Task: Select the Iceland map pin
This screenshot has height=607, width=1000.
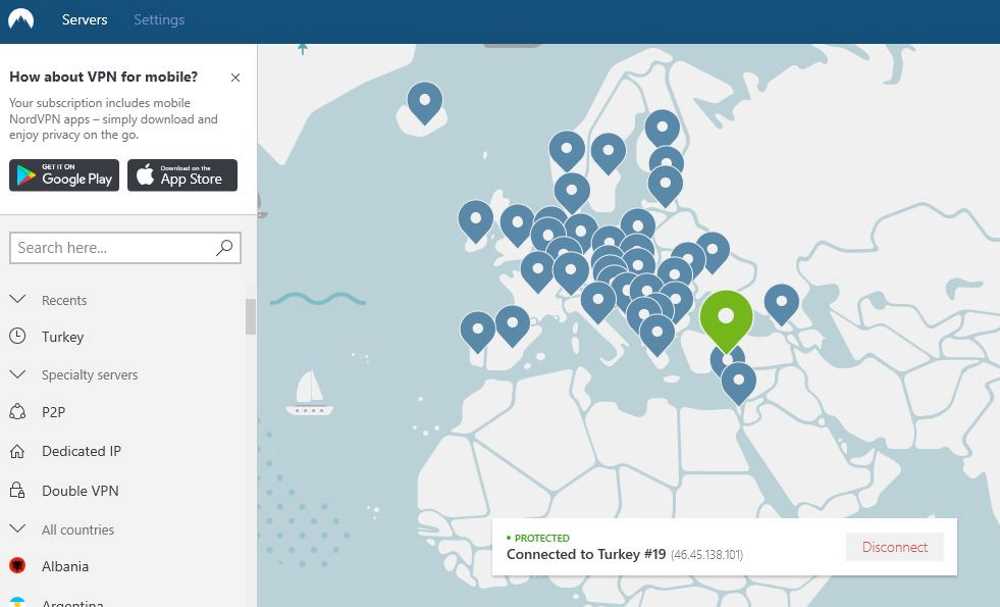Action: pos(425,103)
